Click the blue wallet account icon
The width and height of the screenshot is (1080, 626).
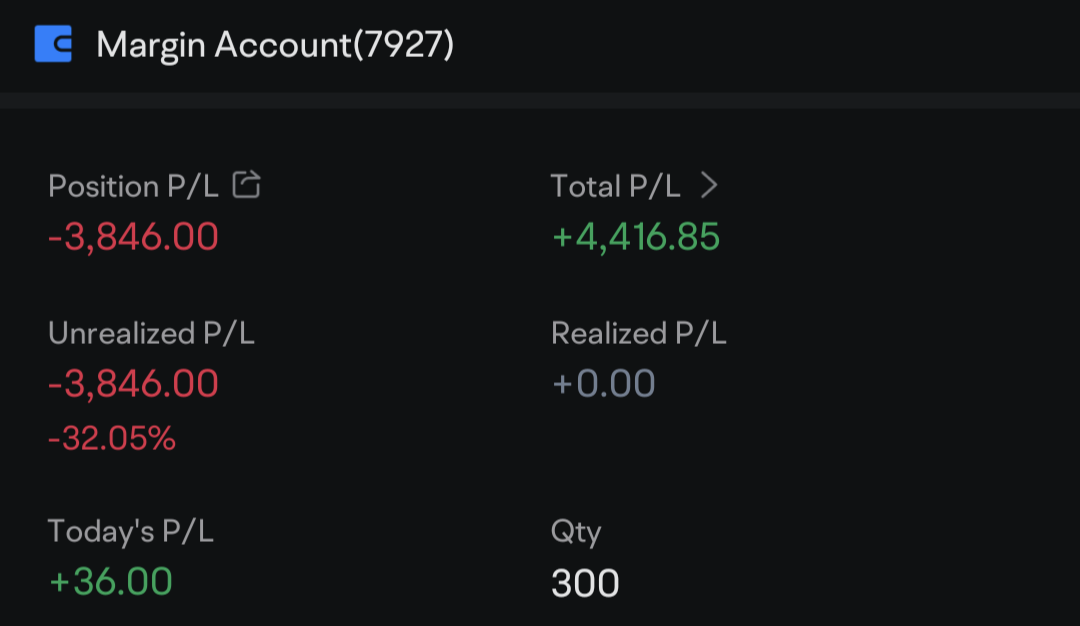[53, 44]
